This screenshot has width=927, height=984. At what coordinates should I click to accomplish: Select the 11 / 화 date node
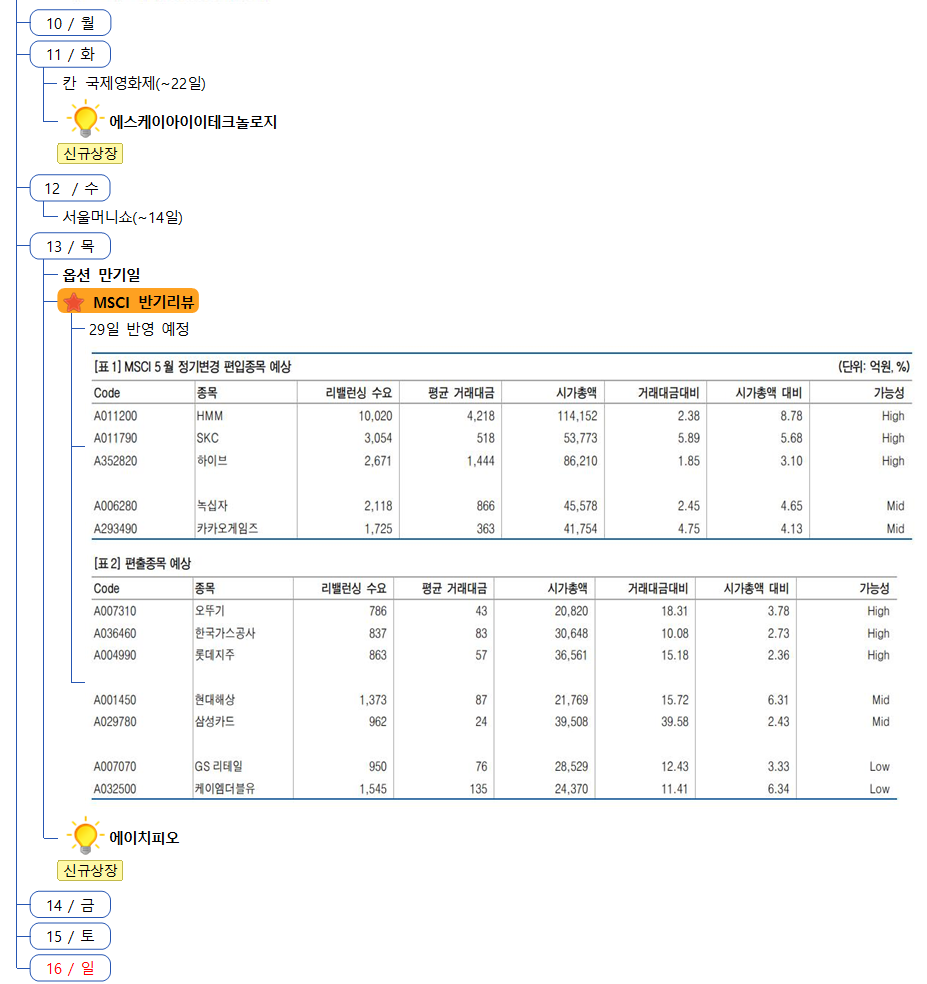70,55
